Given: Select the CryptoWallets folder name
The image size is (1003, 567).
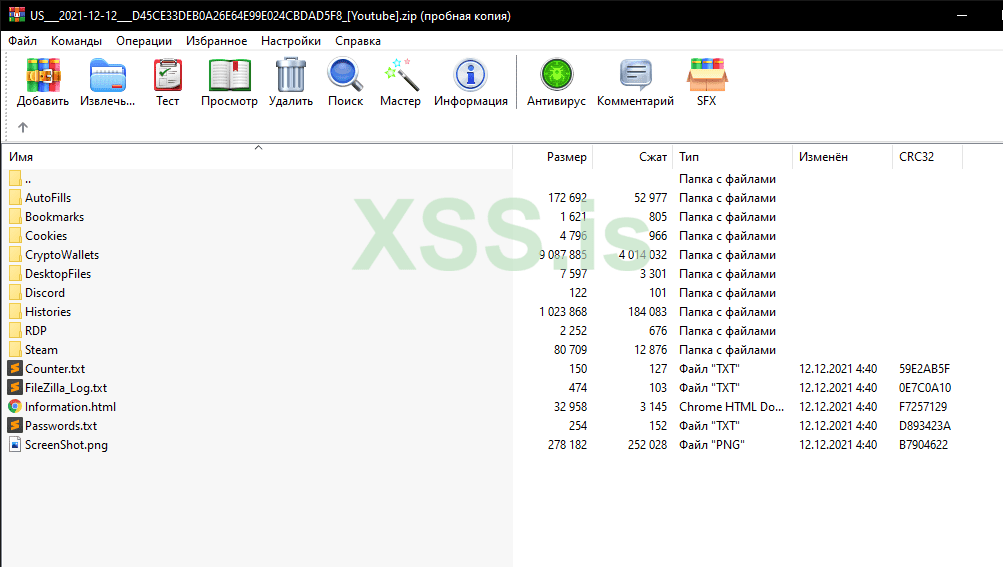Looking at the screenshot, I should 62,255.
